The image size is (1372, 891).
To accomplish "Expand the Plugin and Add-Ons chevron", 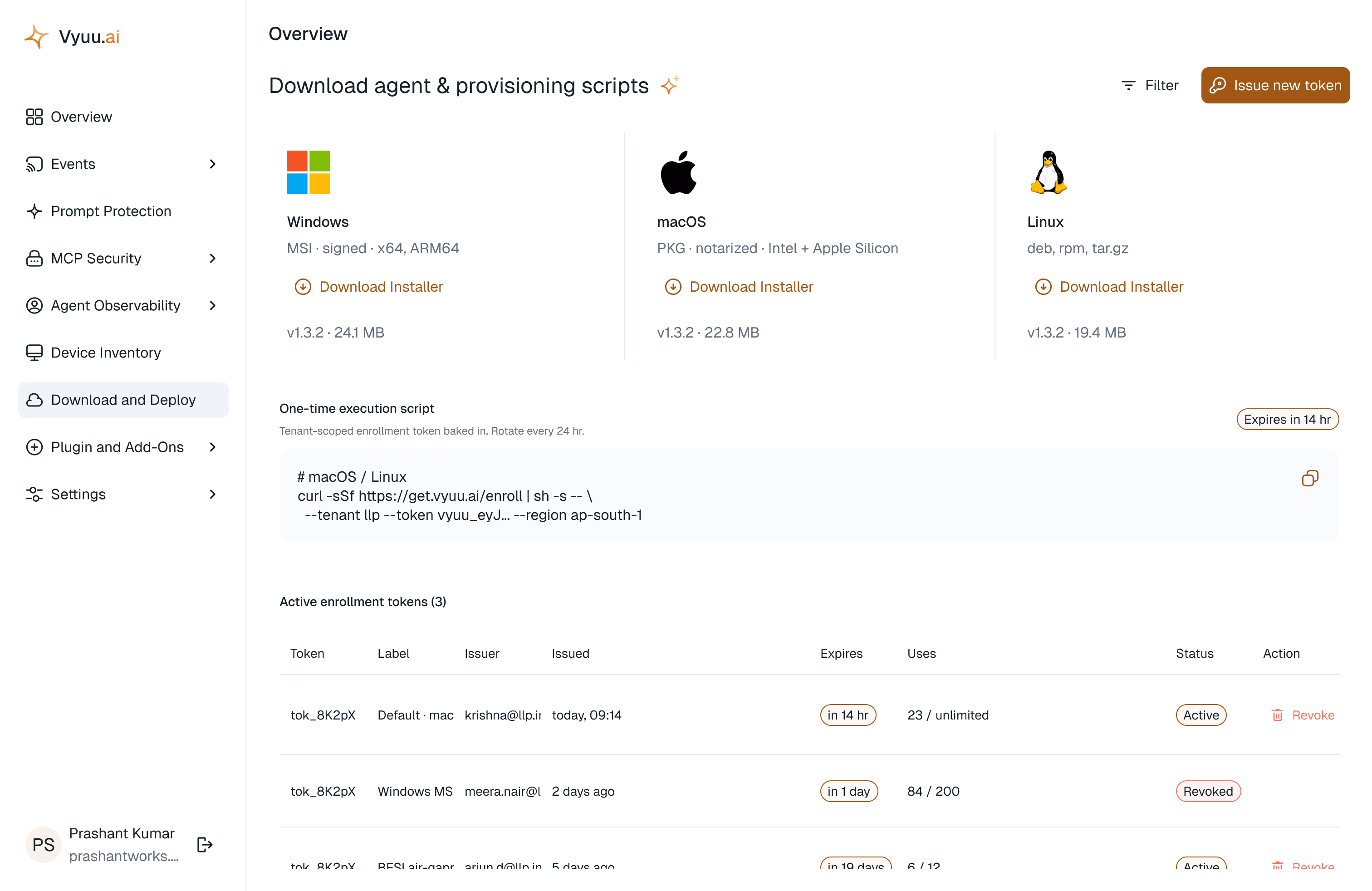I will click(212, 447).
